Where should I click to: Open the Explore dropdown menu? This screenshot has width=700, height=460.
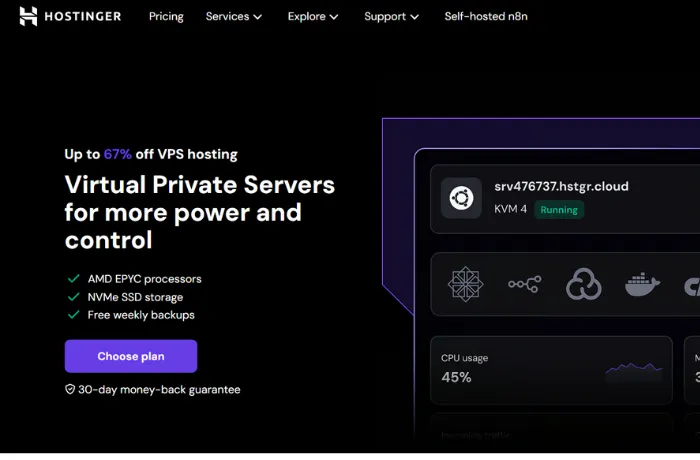click(312, 17)
